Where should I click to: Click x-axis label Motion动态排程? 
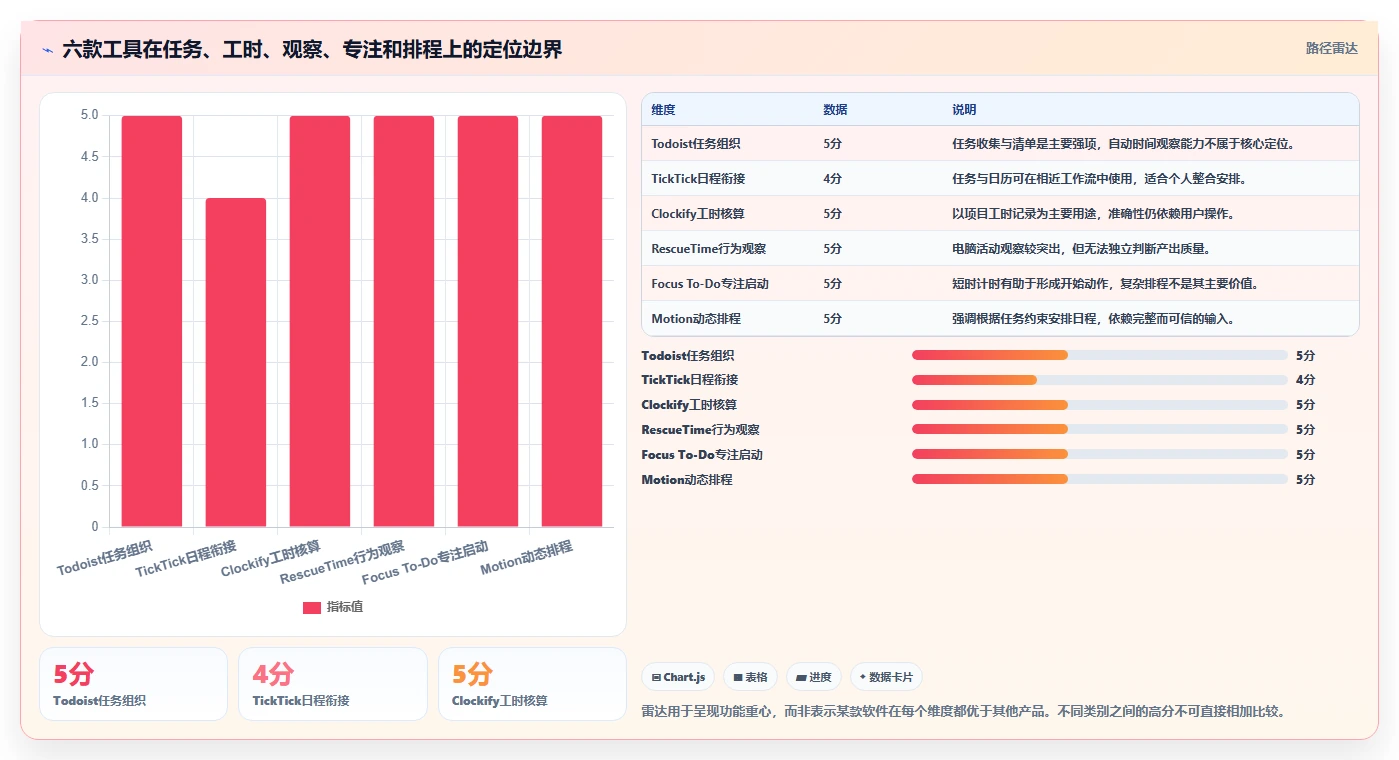point(526,558)
